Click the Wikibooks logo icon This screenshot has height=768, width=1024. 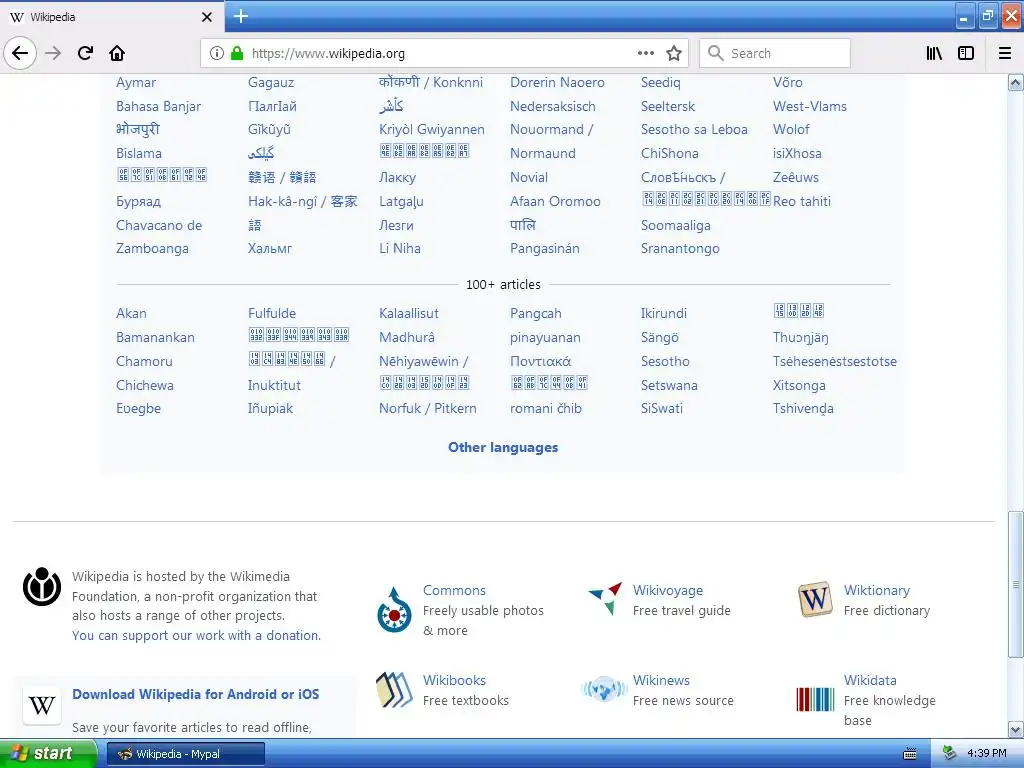pos(394,690)
